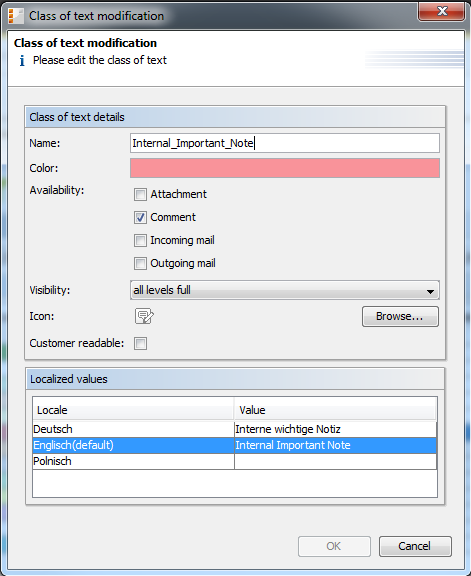Select the Deutsch locale row
The height and width of the screenshot is (576, 471).
(x=235, y=429)
